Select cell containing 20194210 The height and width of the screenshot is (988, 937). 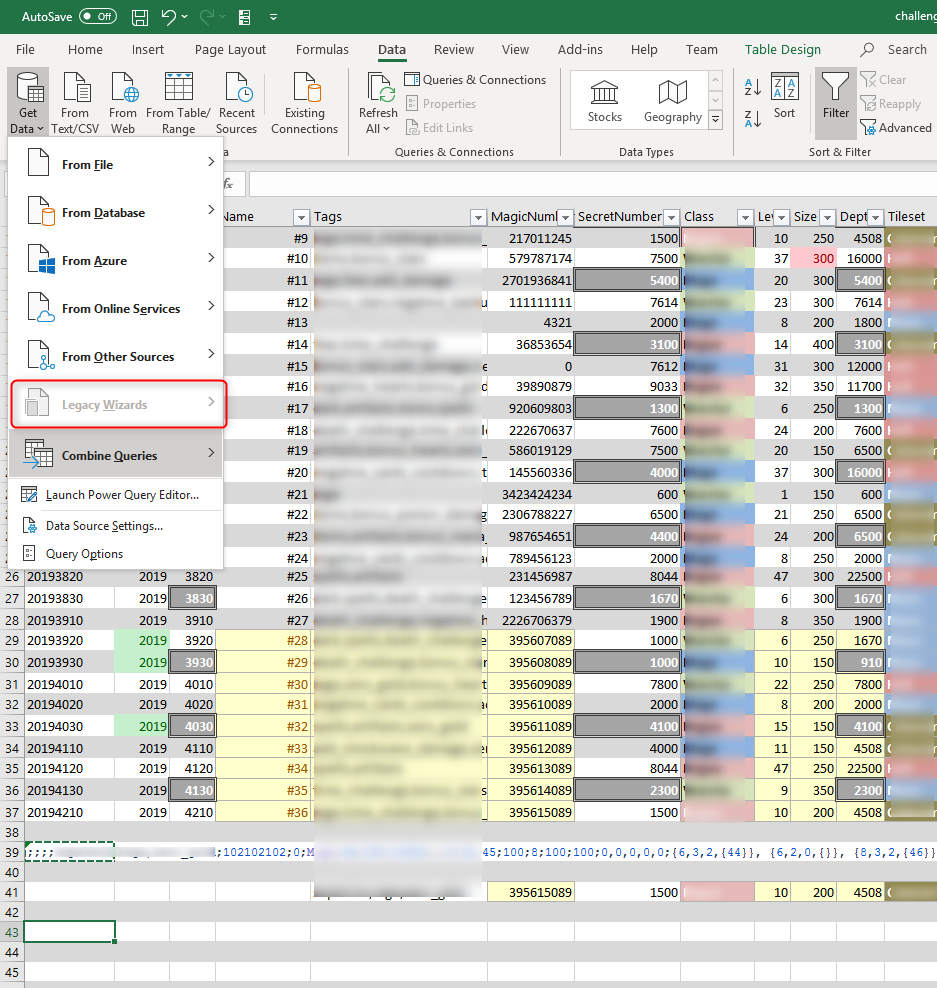click(69, 812)
